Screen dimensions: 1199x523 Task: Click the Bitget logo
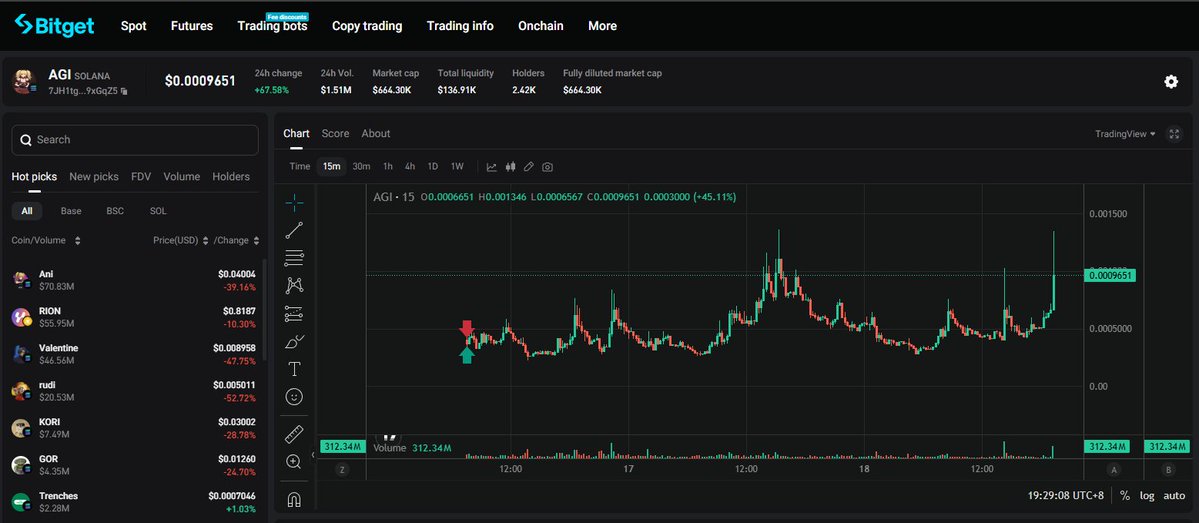tap(54, 25)
